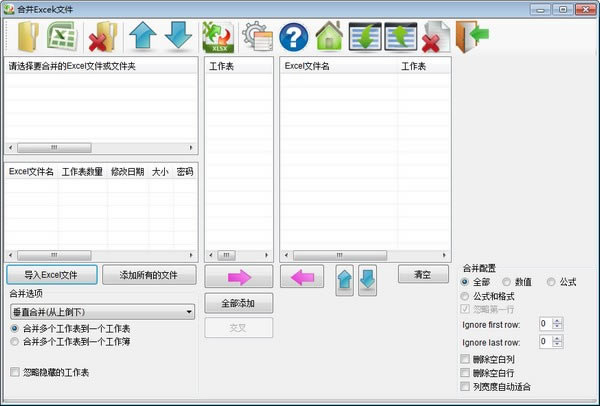600x406 pixels.
Task: Open help question mark icon
Action: 293,37
